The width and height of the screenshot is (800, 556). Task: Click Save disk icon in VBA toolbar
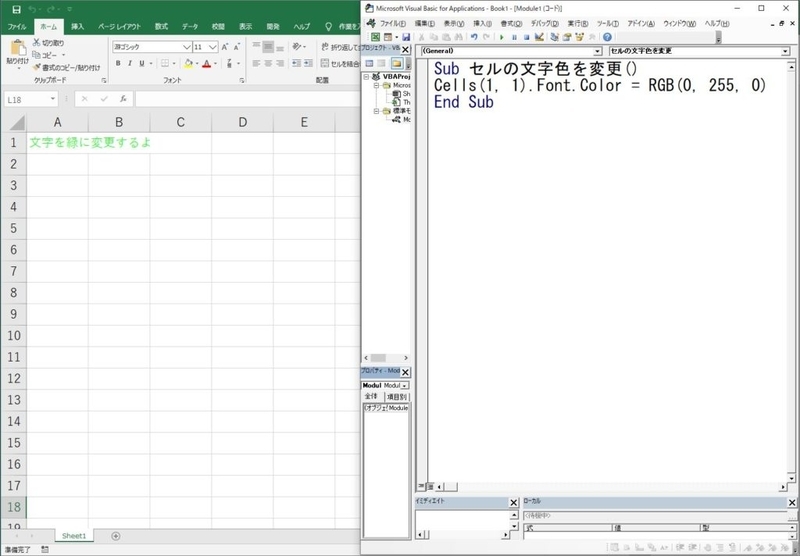click(406, 37)
